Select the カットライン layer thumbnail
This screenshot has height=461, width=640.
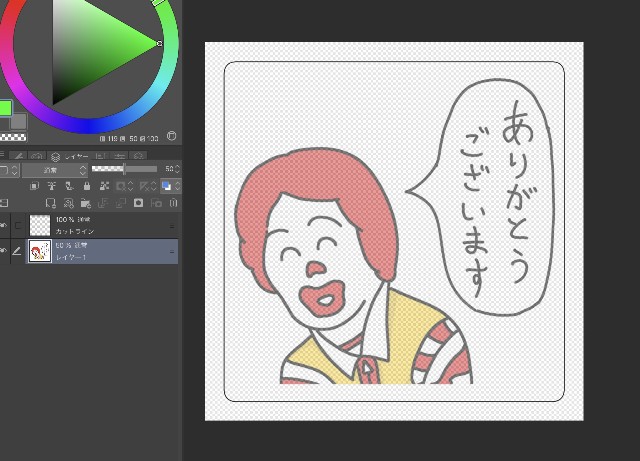pyautogui.click(x=40, y=225)
